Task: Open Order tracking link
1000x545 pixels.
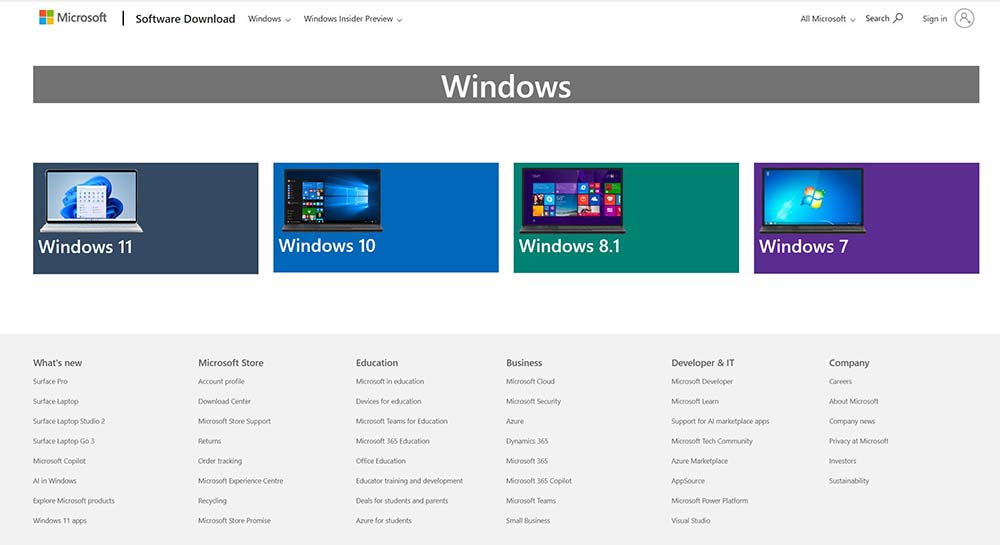Action: 220,460
